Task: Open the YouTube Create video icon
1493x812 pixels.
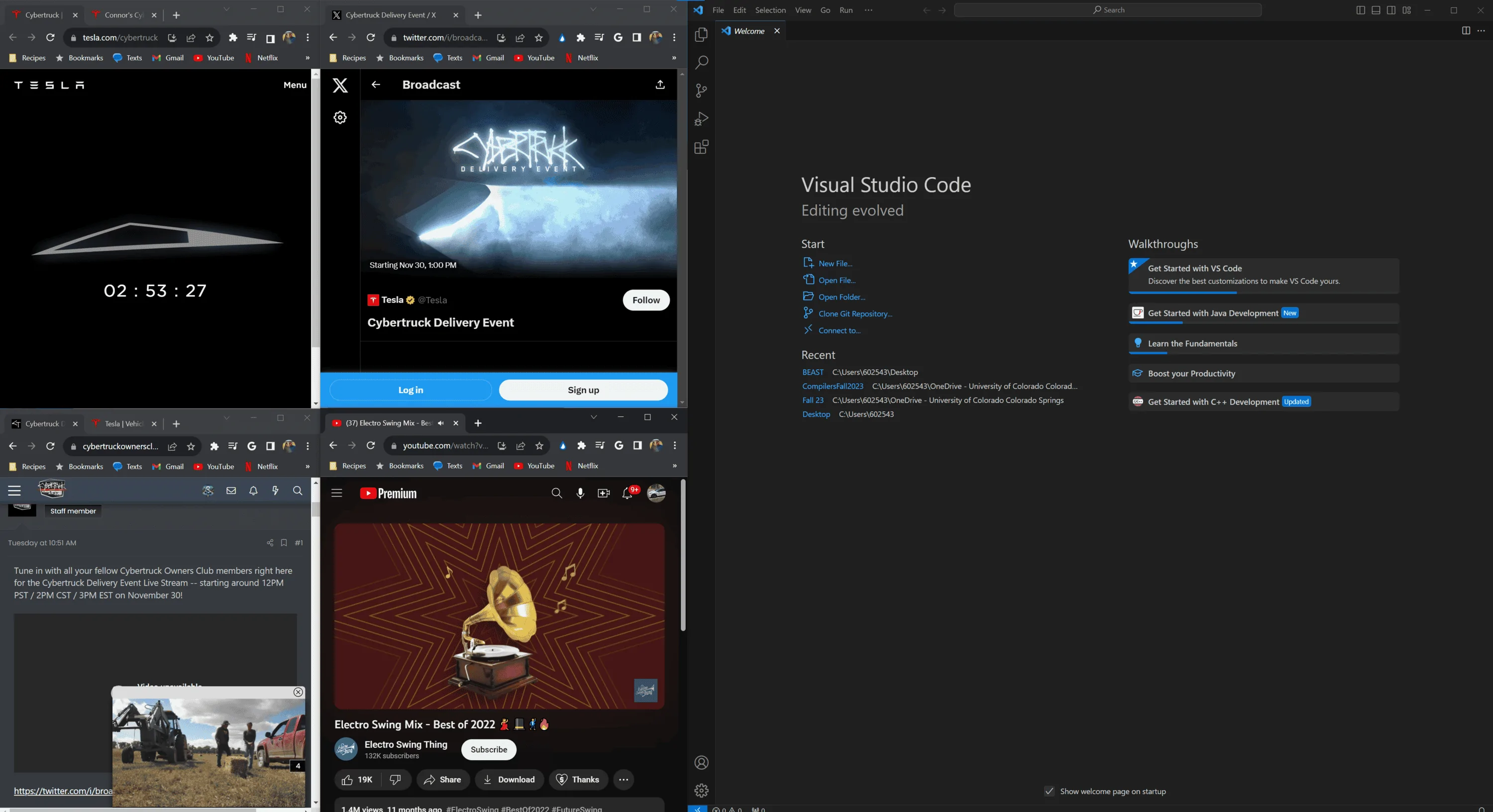Action: point(604,493)
